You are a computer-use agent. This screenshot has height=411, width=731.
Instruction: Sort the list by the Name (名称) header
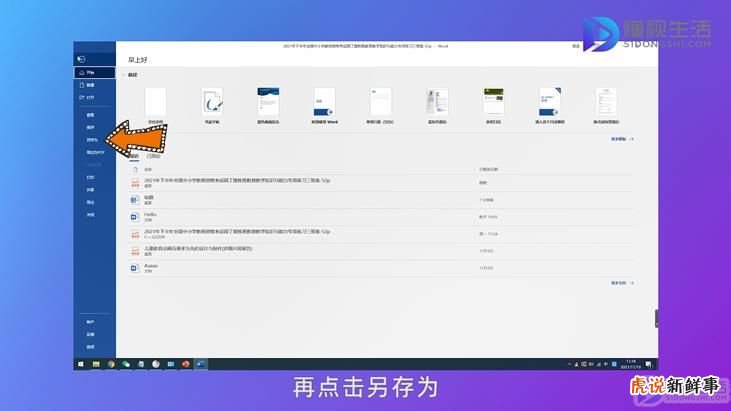click(148, 170)
